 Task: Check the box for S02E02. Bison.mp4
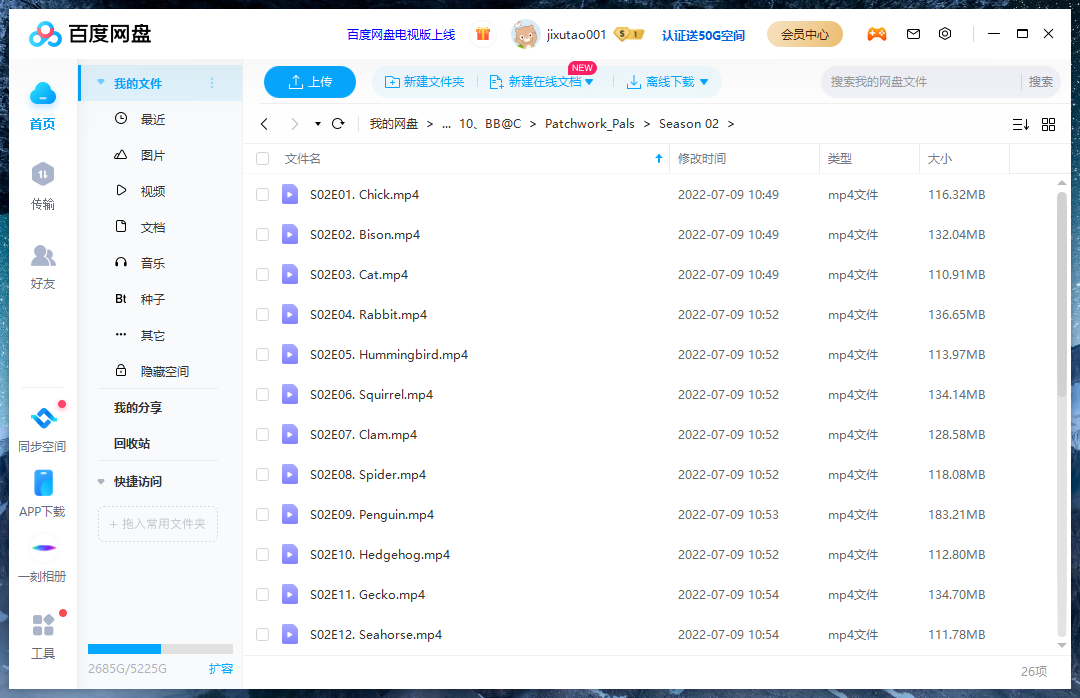tap(262, 234)
